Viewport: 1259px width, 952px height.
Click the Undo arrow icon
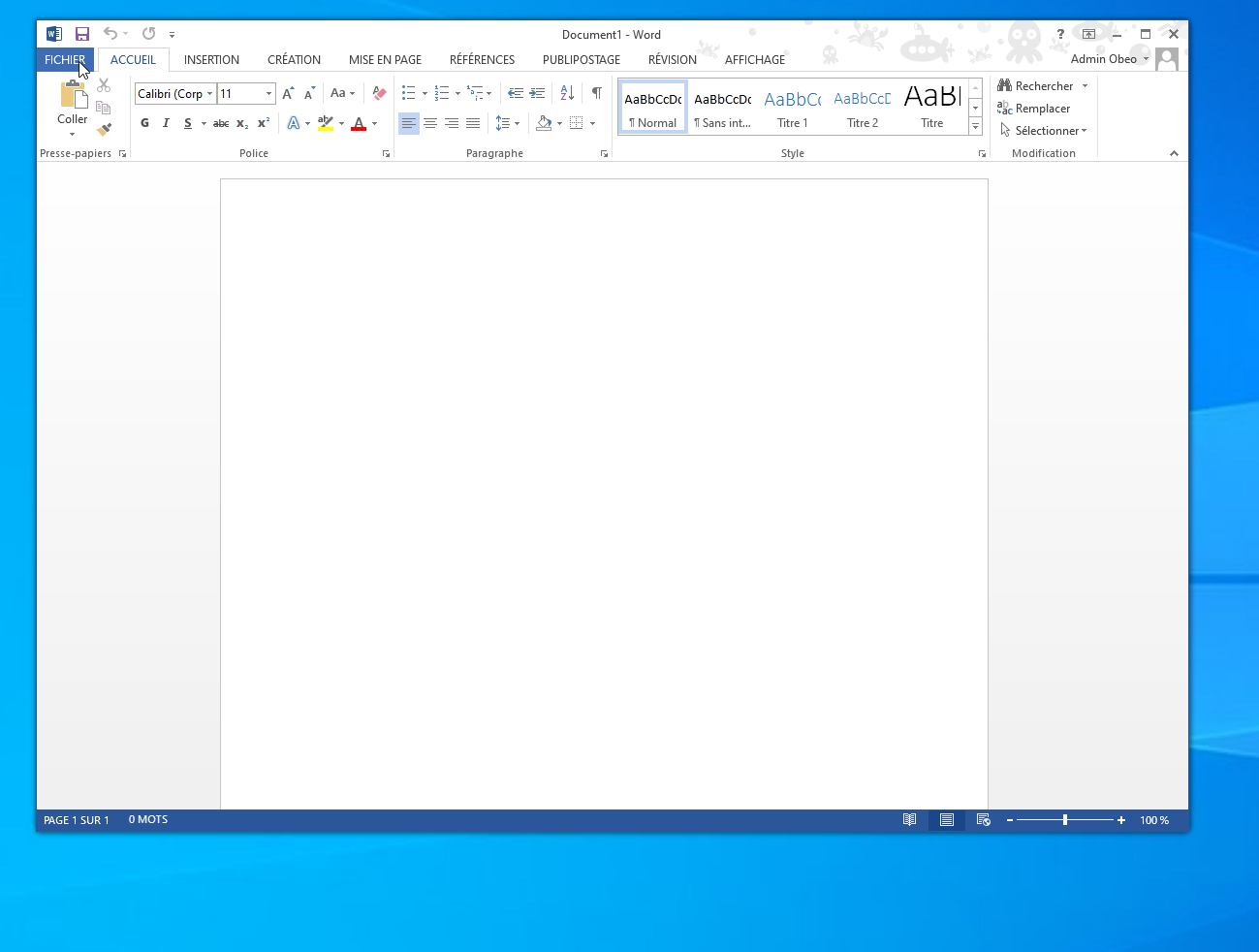coord(110,34)
